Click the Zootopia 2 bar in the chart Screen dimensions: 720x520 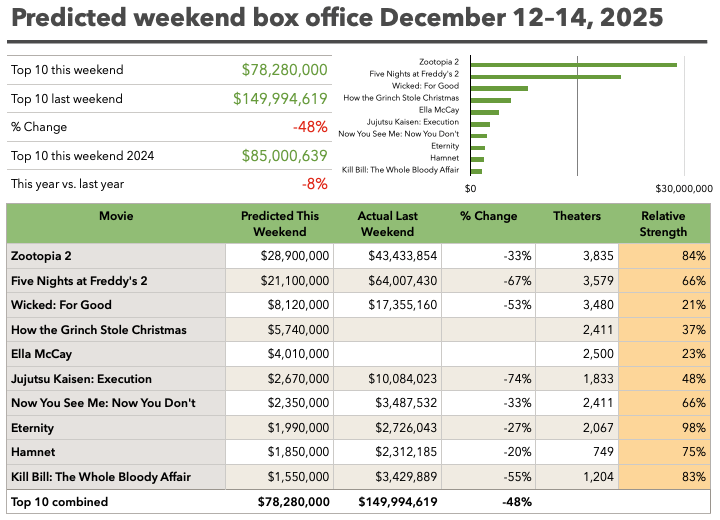click(573, 65)
